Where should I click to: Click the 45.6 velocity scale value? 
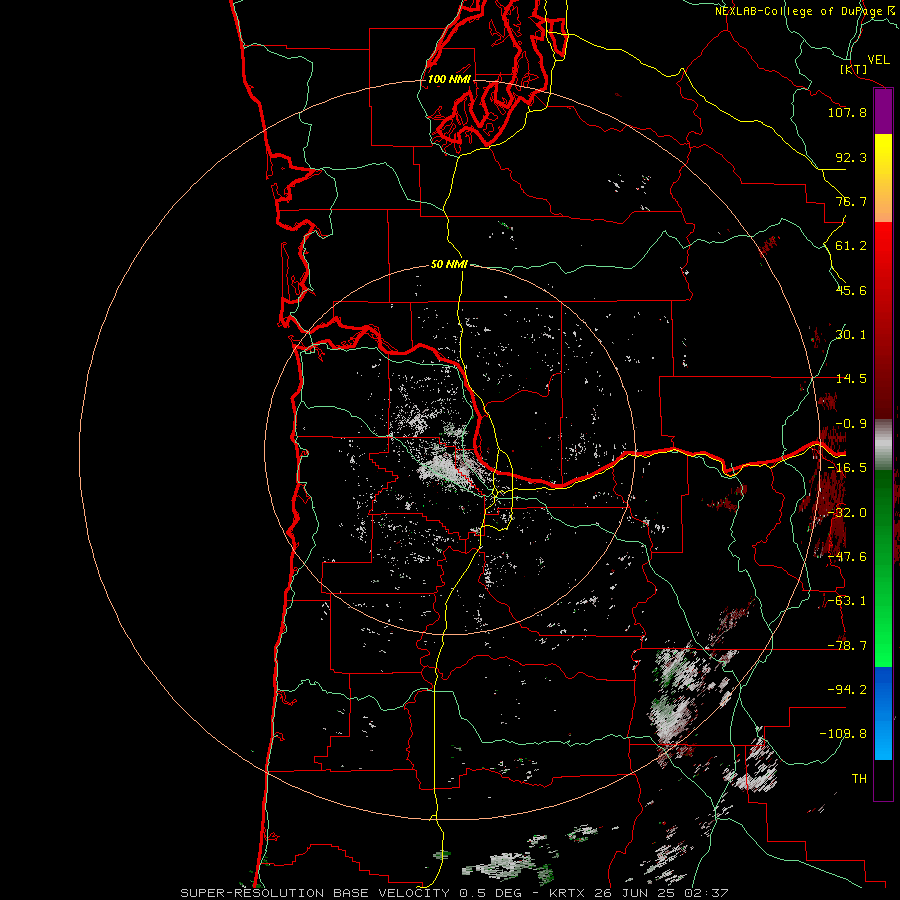pyautogui.click(x=851, y=290)
